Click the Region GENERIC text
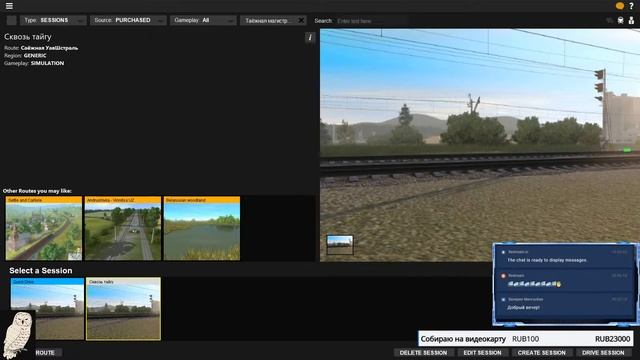Viewport: 640px width, 360px height. point(25,56)
